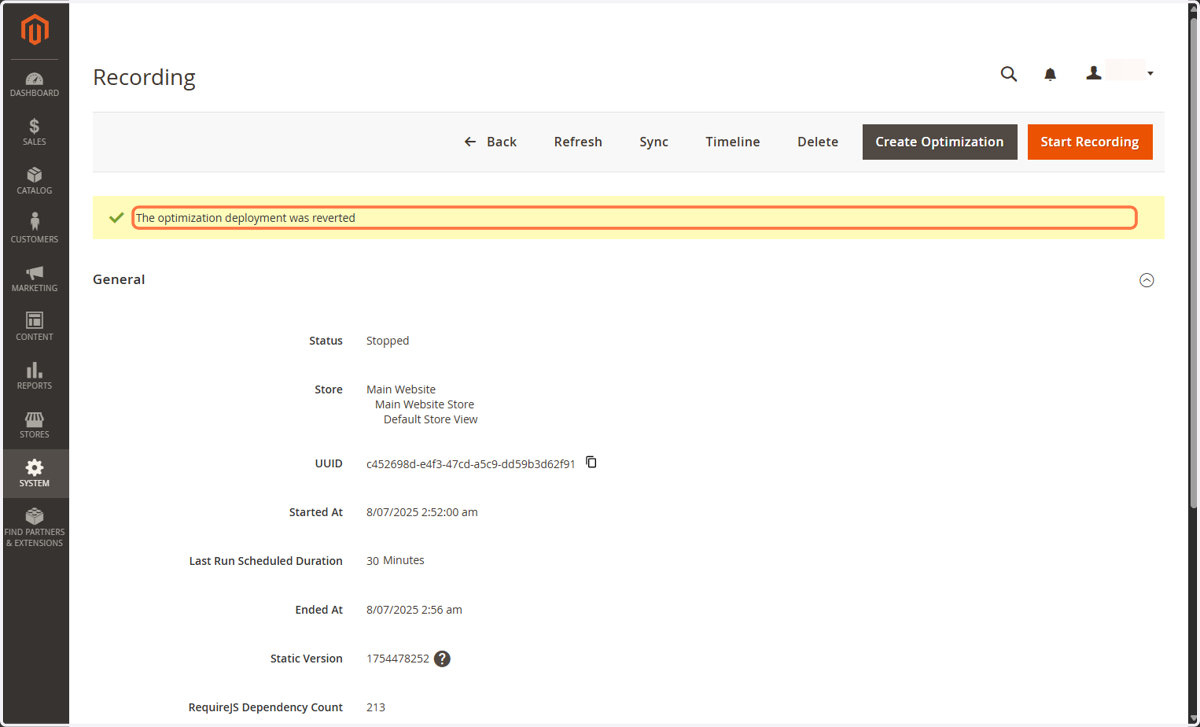Click Start Recording button
Screen dimensions: 1200x727
pos(1090,142)
